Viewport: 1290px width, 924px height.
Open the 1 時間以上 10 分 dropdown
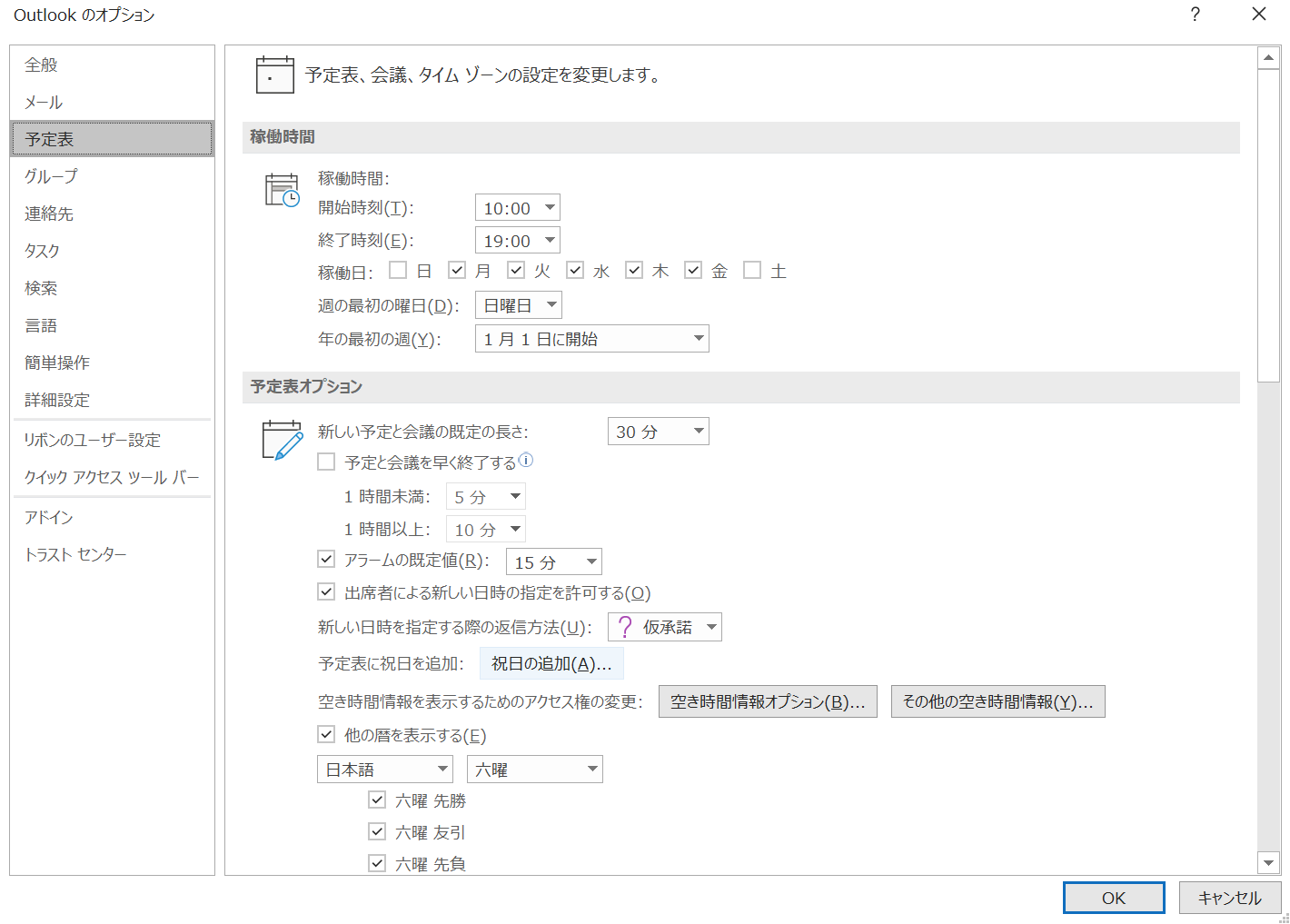[486, 530]
